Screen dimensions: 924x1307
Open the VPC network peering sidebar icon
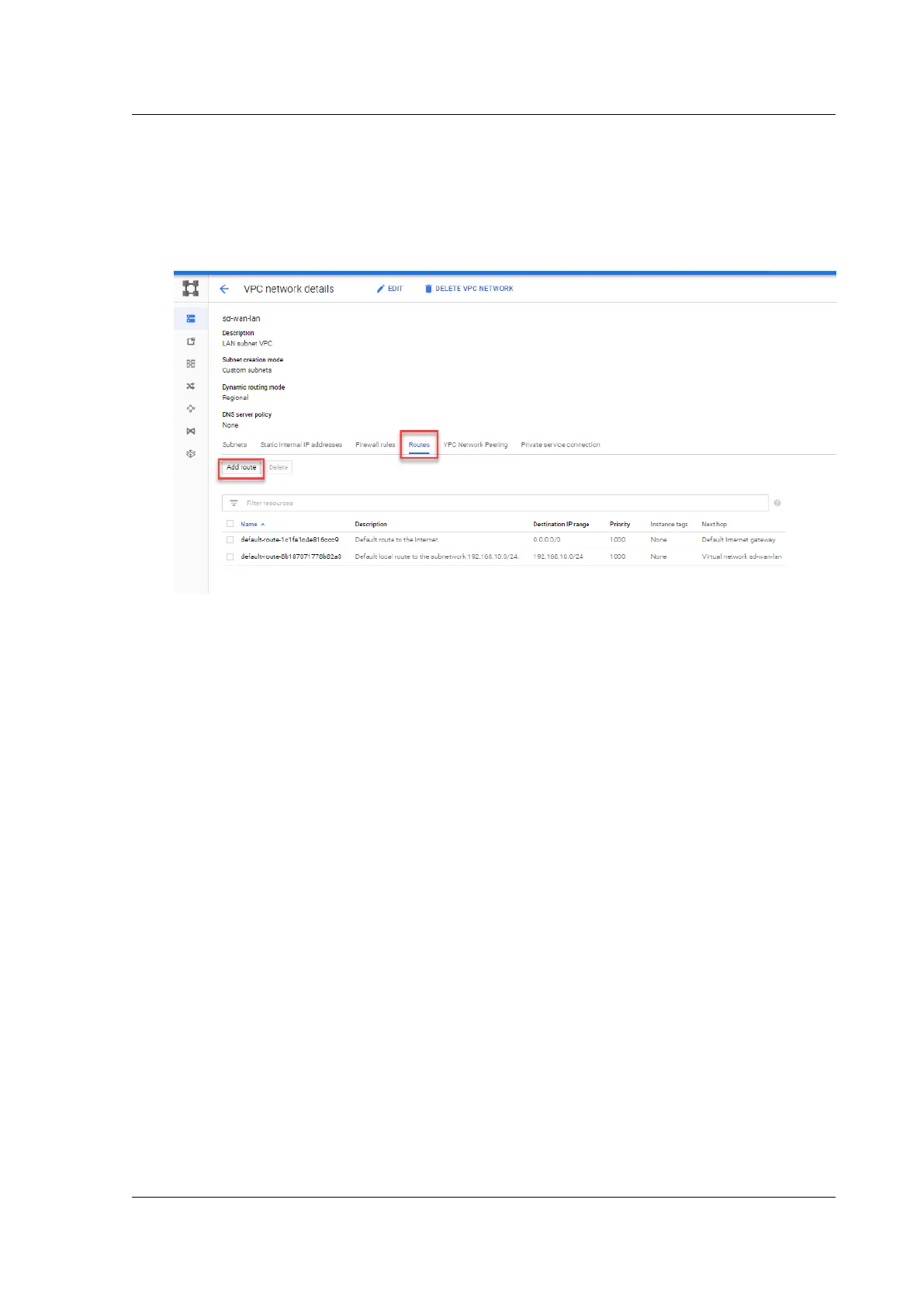tap(191, 408)
